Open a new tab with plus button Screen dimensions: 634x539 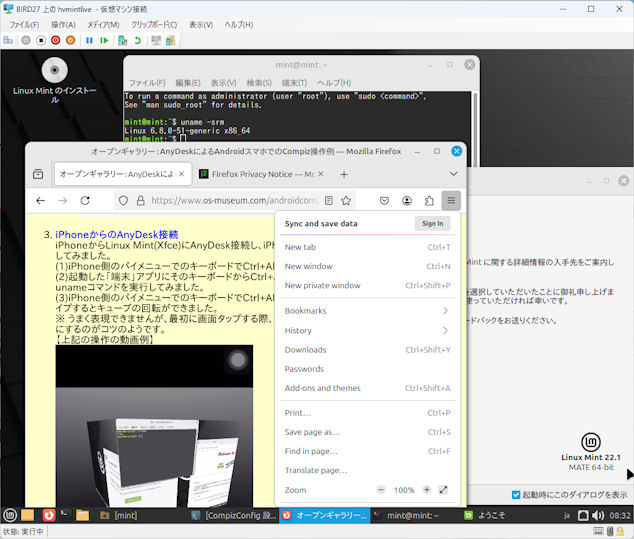(x=344, y=174)
